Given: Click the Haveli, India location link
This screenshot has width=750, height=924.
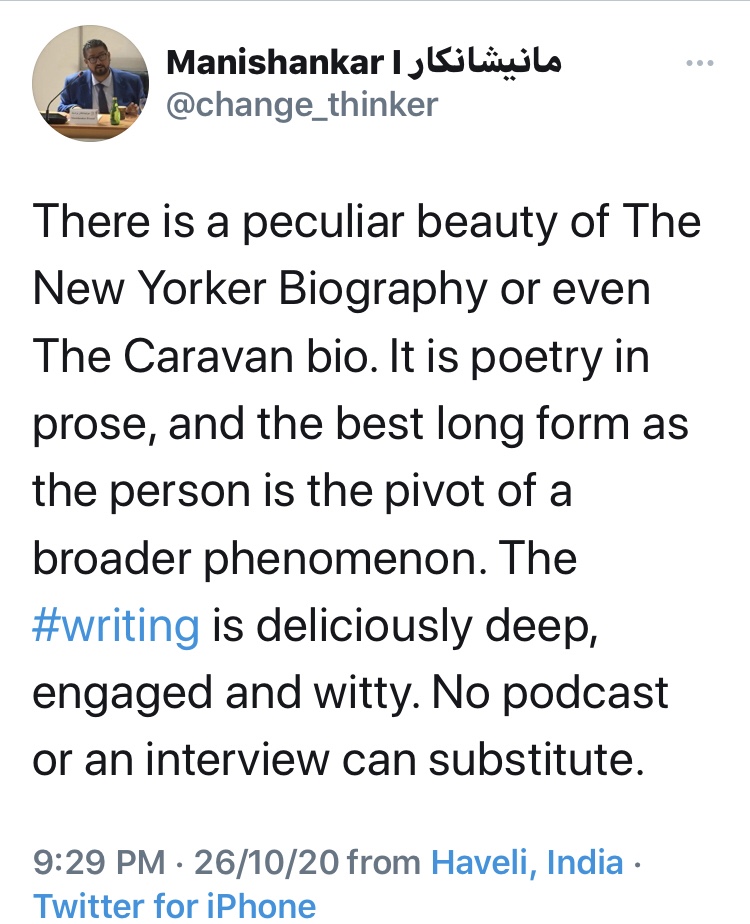Looking at the screenshot, I should [527, 862].
